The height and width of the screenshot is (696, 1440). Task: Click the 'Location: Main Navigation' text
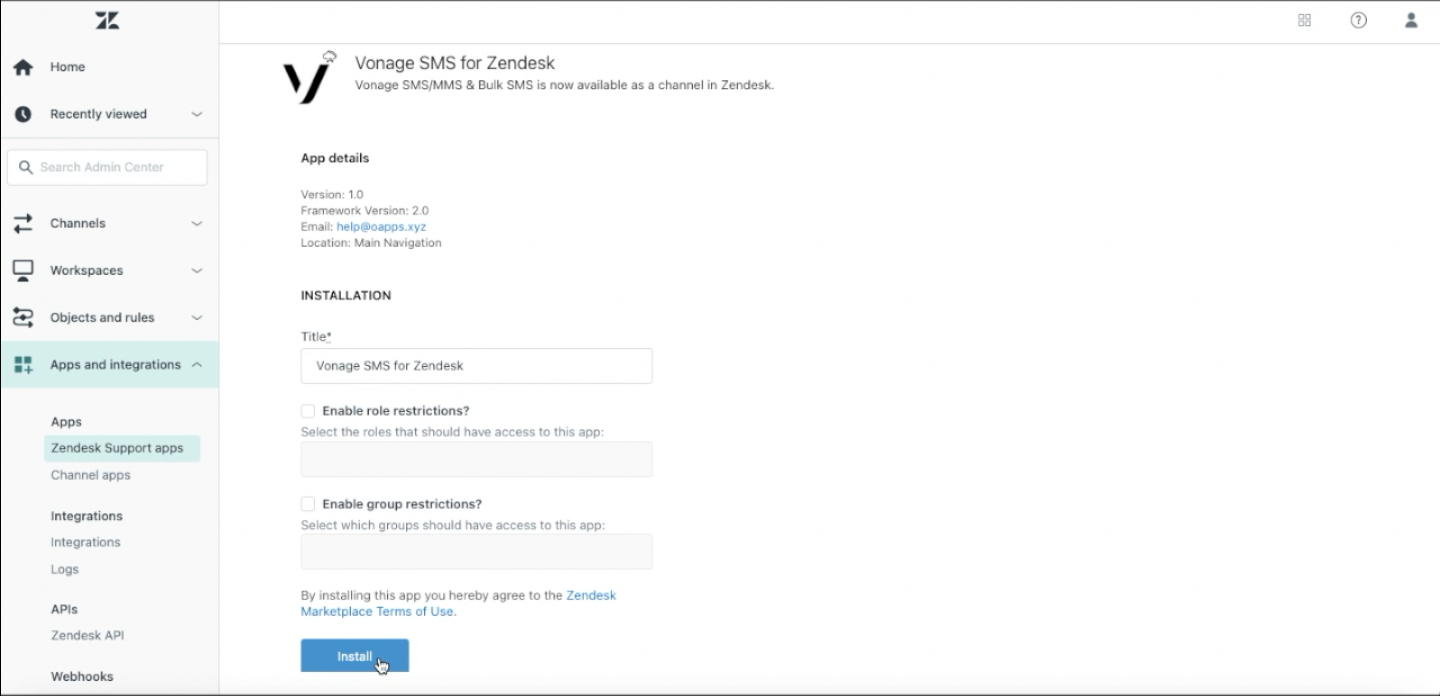(371, 243)
